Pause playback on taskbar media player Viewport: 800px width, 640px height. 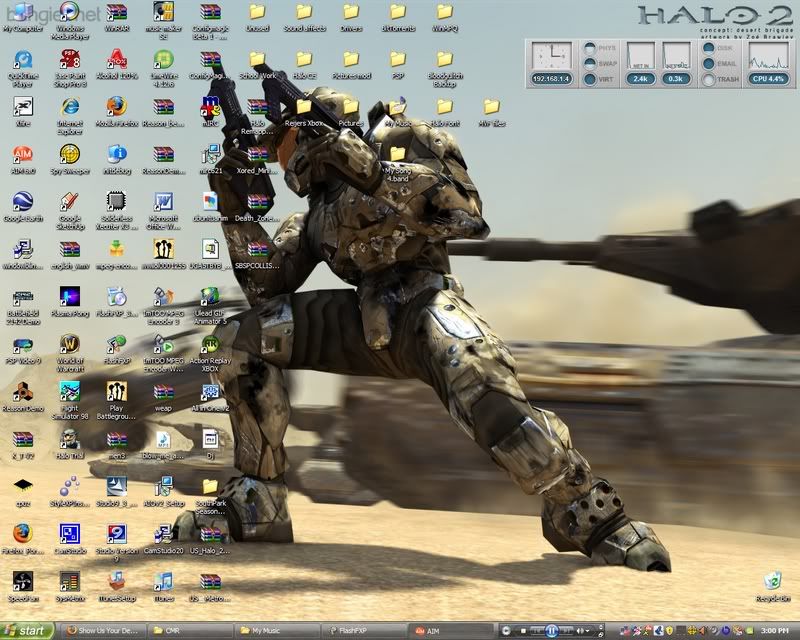tap(552, 631)
